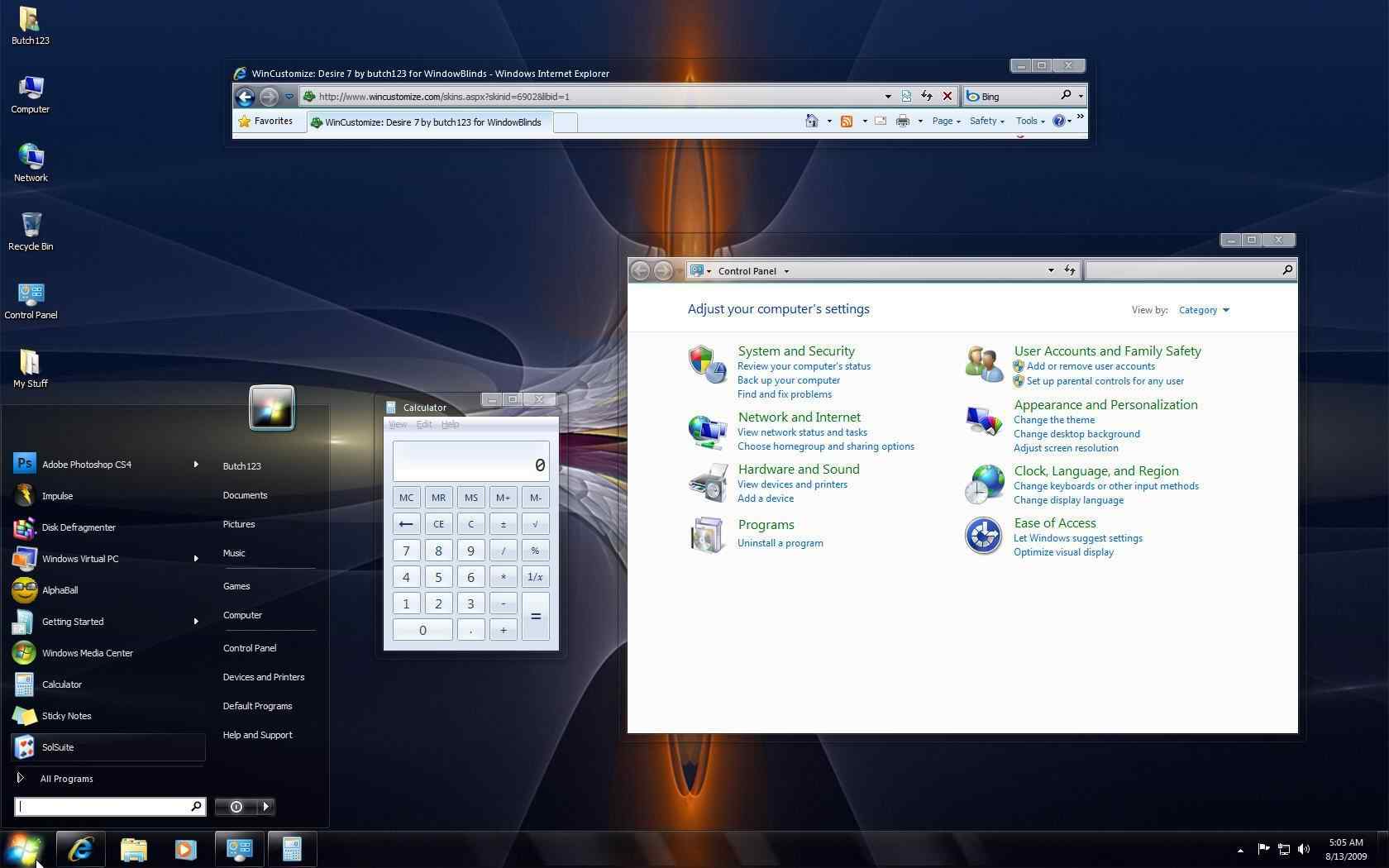Click the Internet Explorer taskbar icon

[80, 849]
